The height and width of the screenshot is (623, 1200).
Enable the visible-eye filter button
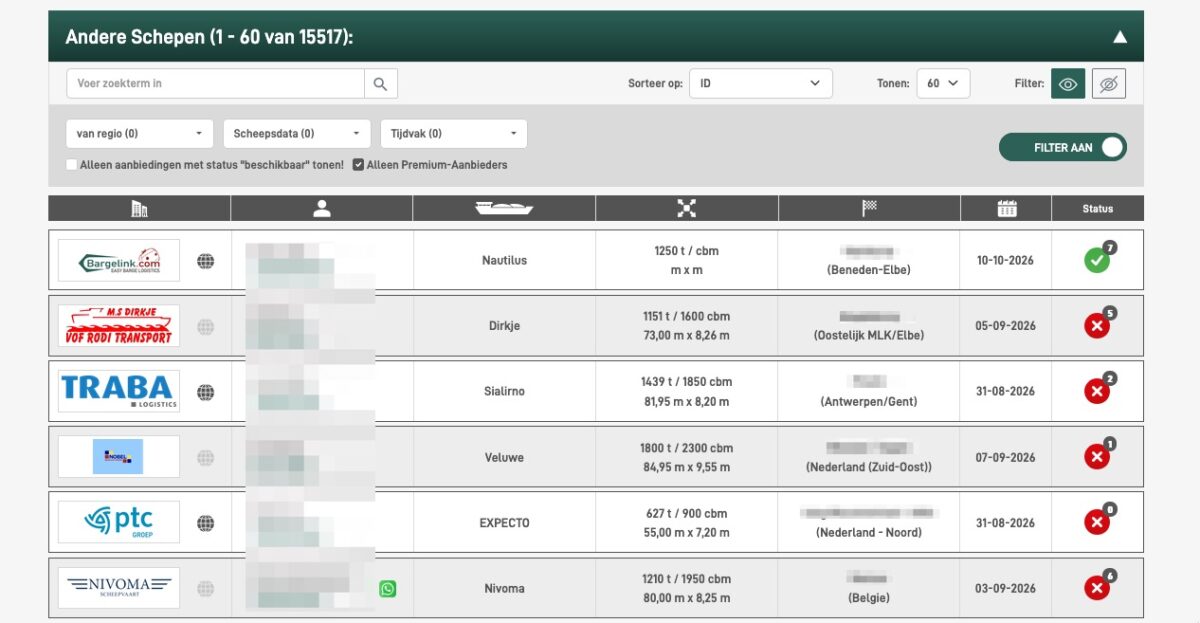(1068, 84)
